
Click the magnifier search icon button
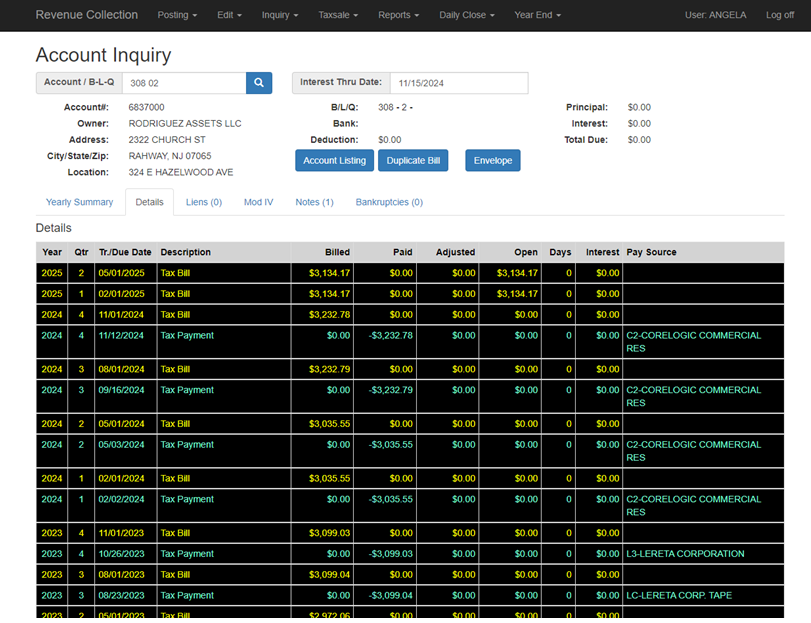click(259, 83)
